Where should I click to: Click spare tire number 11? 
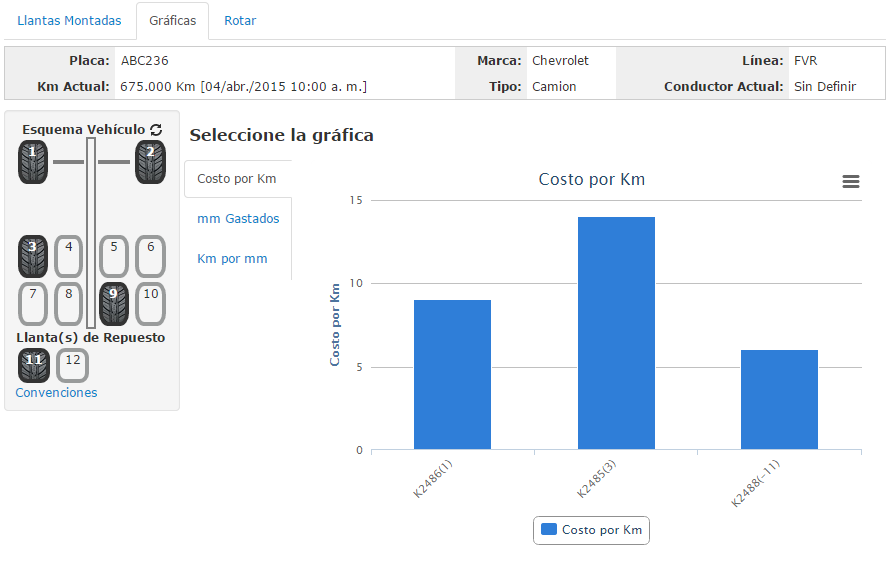click(33, 365)
